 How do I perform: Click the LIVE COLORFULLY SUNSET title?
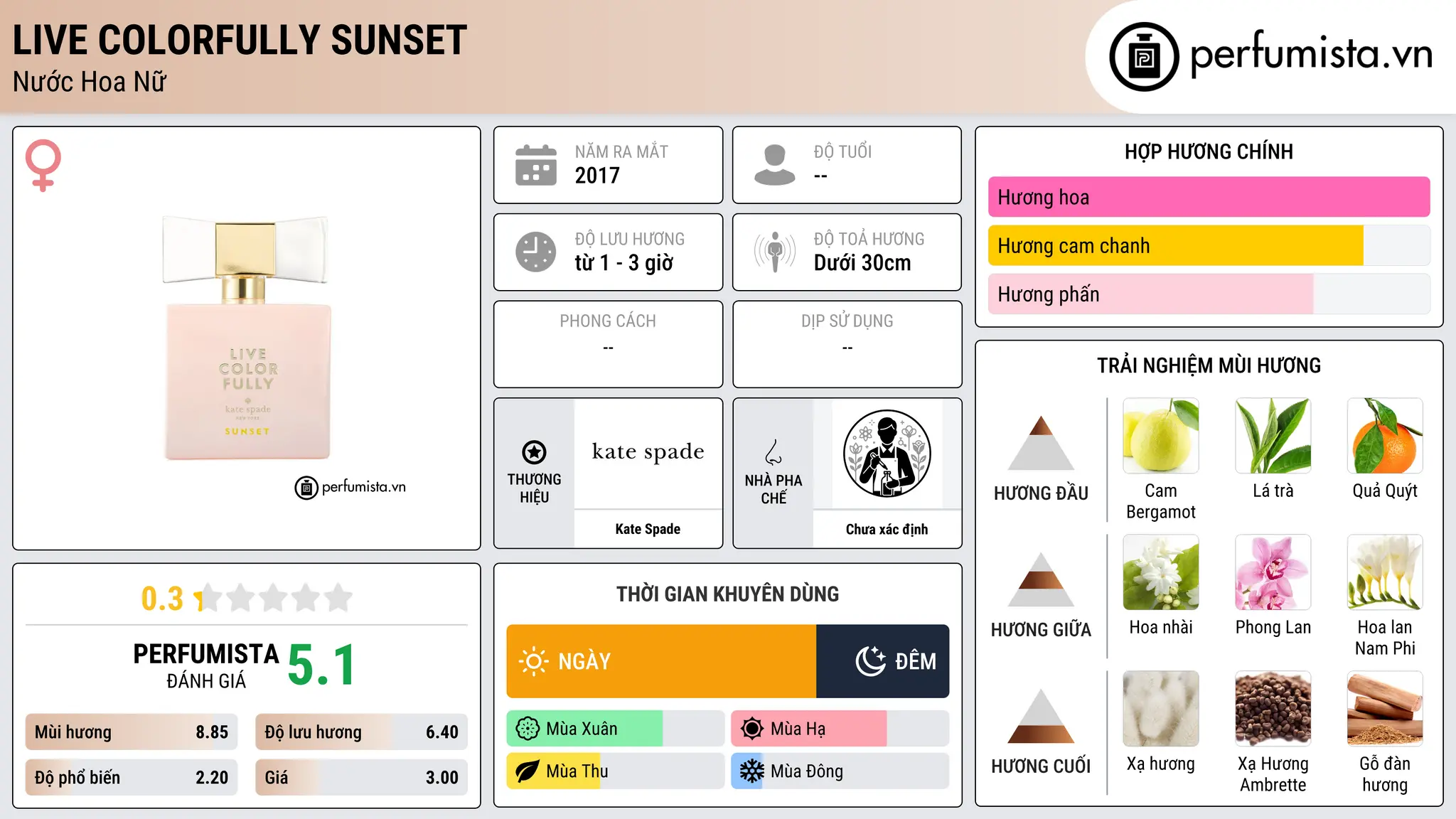[240, 40]
